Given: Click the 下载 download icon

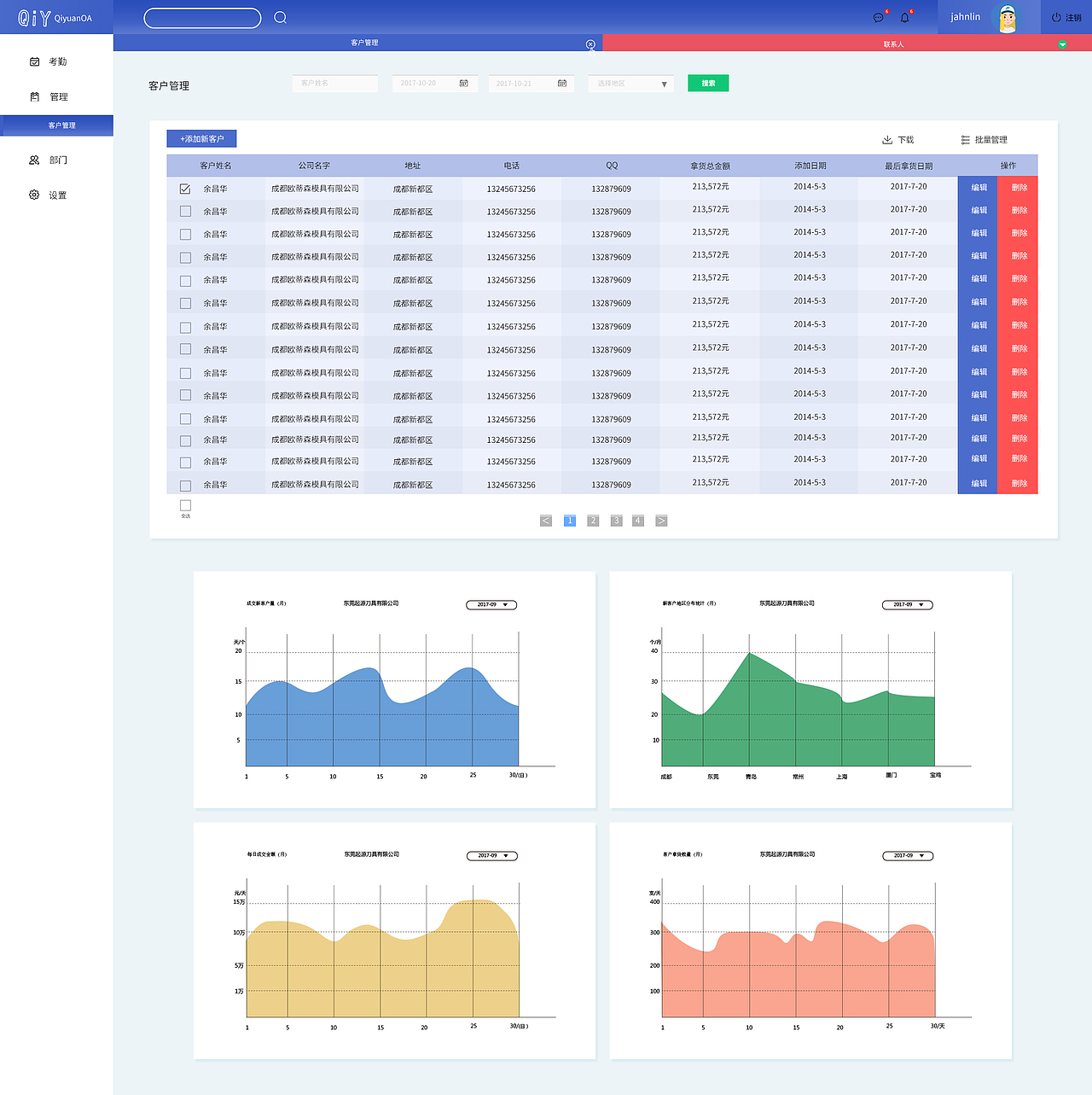Looking at the screenshot, I should pos(887,139).
